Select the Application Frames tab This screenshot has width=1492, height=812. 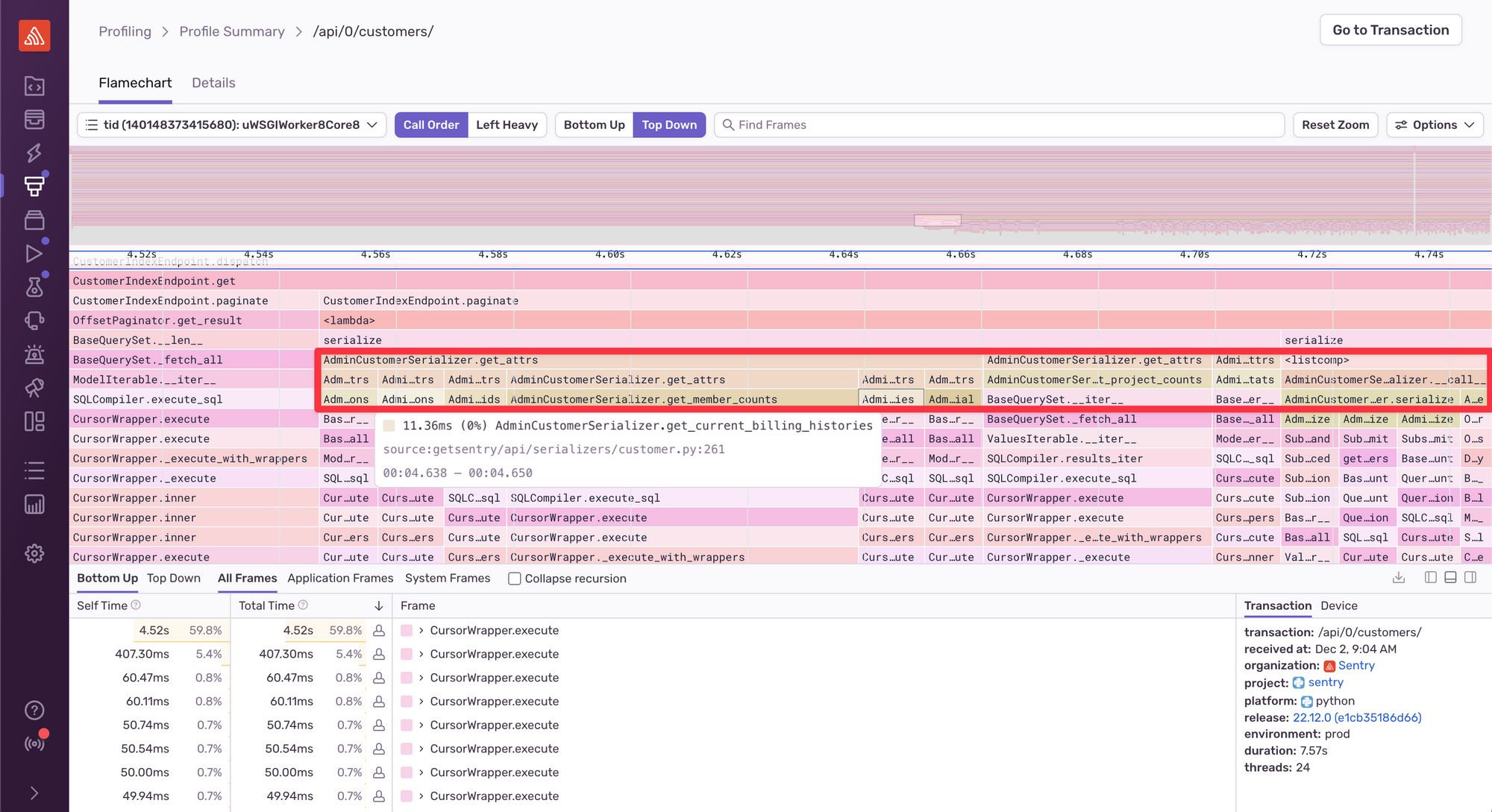[x=340, y=578]
